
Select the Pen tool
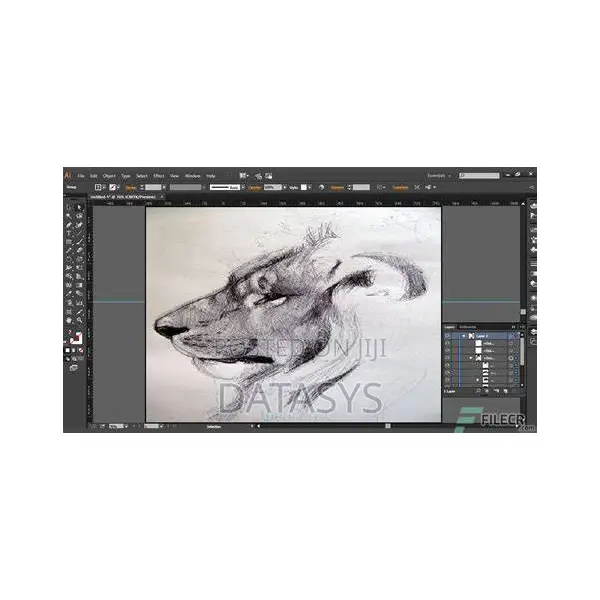pos(69,225)
